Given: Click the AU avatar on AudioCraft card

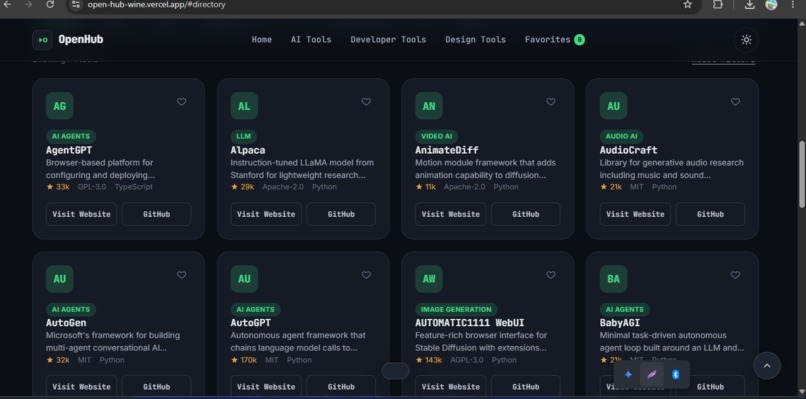Looking at the screenshot, I should (x=613, y=106).
